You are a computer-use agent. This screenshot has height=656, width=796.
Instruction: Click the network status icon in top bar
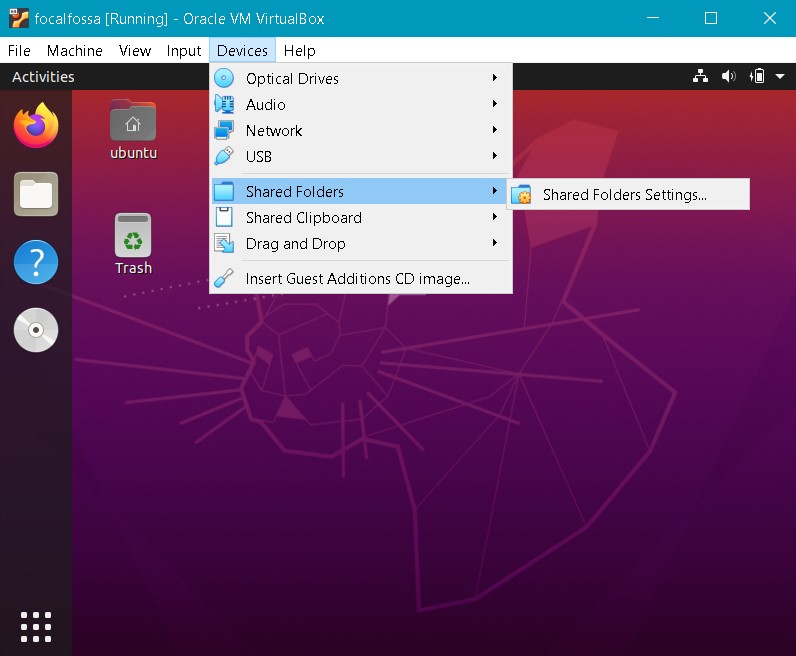coord(700,77)
